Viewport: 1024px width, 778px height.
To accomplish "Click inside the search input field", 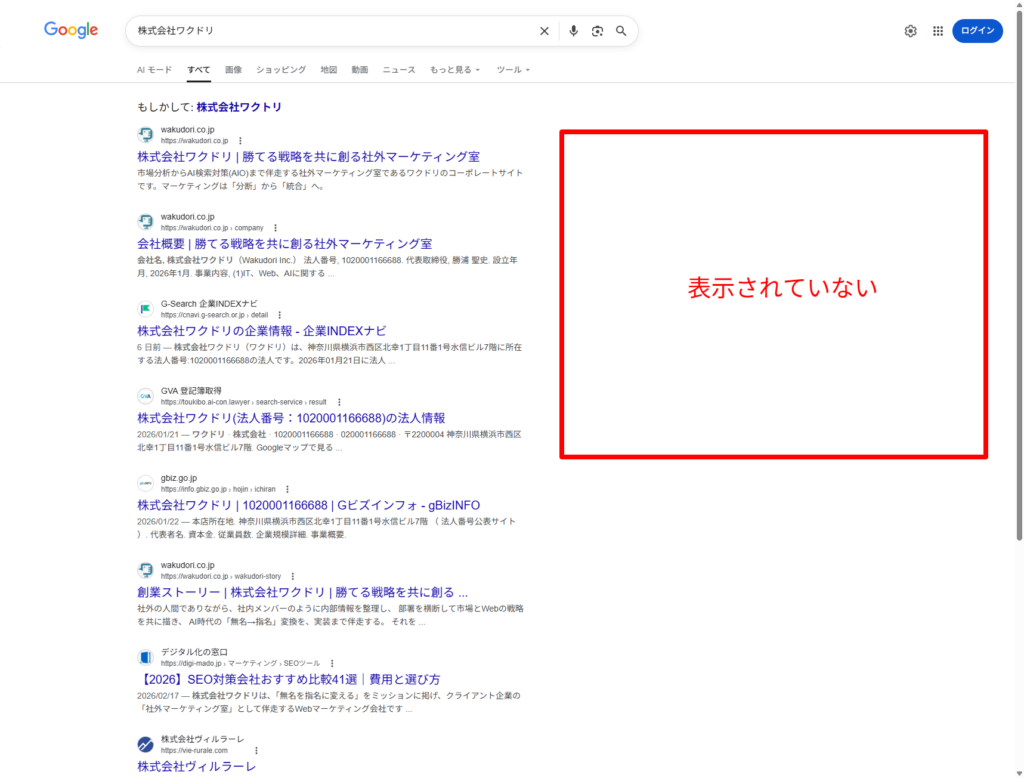I will 330,31.
